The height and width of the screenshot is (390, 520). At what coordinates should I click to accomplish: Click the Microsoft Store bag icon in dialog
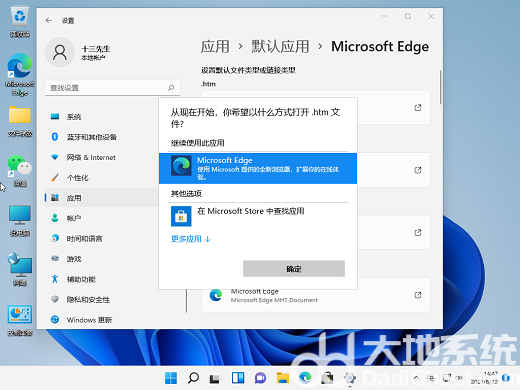[x=181, y=216]
